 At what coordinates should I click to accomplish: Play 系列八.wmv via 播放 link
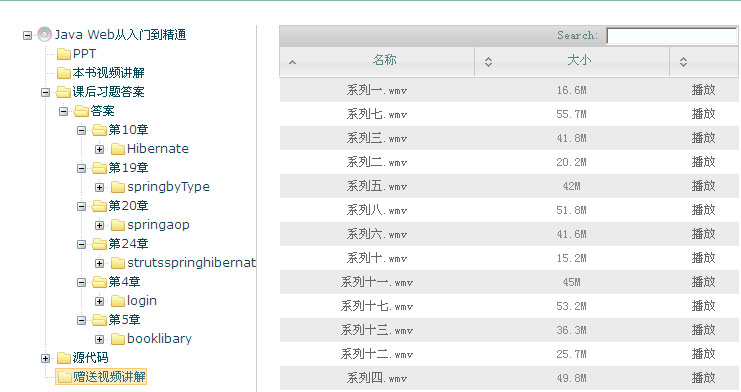[704, 210]
